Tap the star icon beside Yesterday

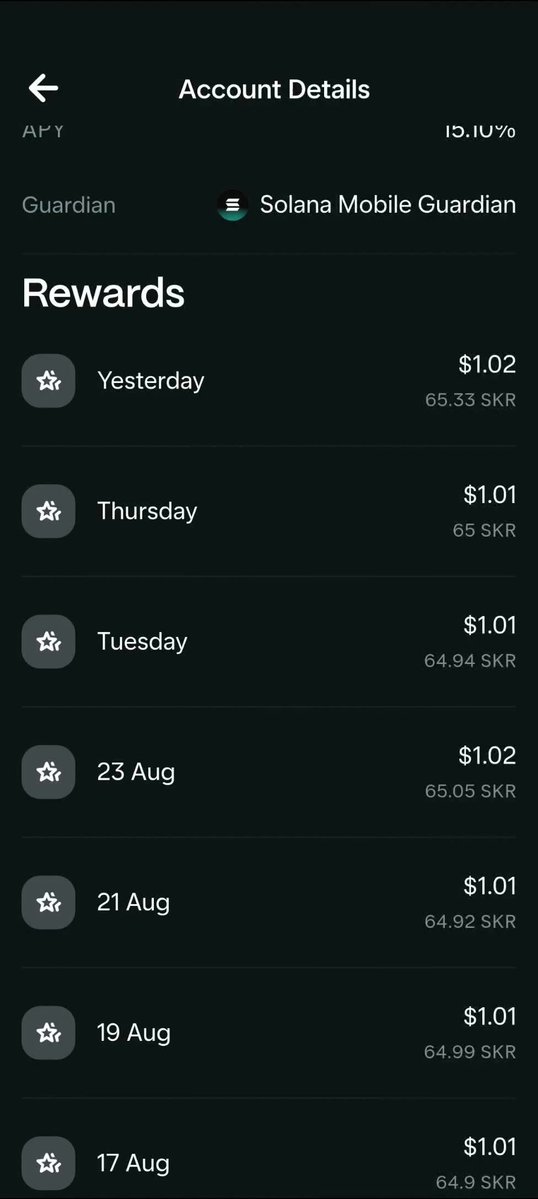click(48, 381)
